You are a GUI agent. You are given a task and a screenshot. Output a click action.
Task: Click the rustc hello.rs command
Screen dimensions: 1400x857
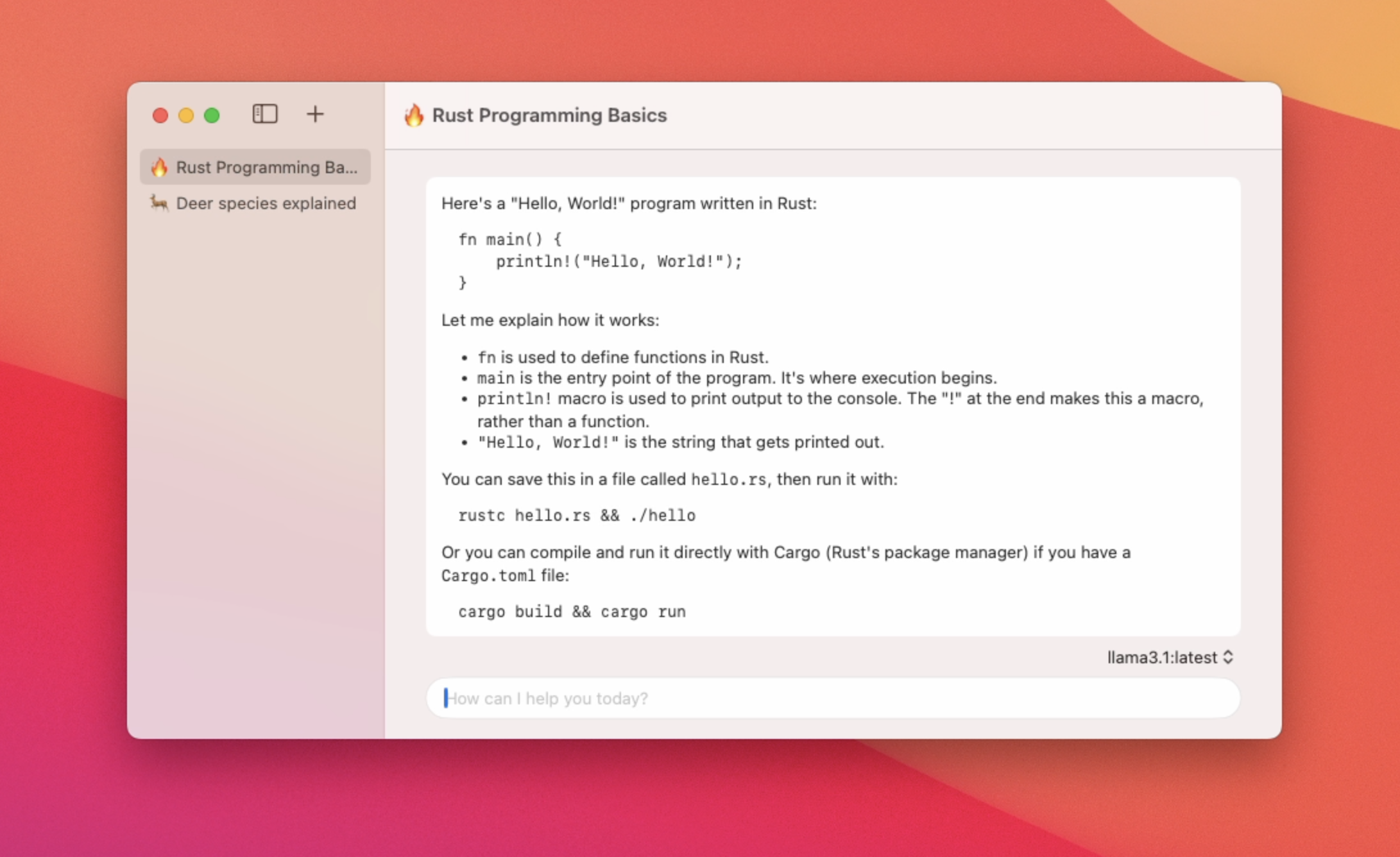(x=576, y=516)
